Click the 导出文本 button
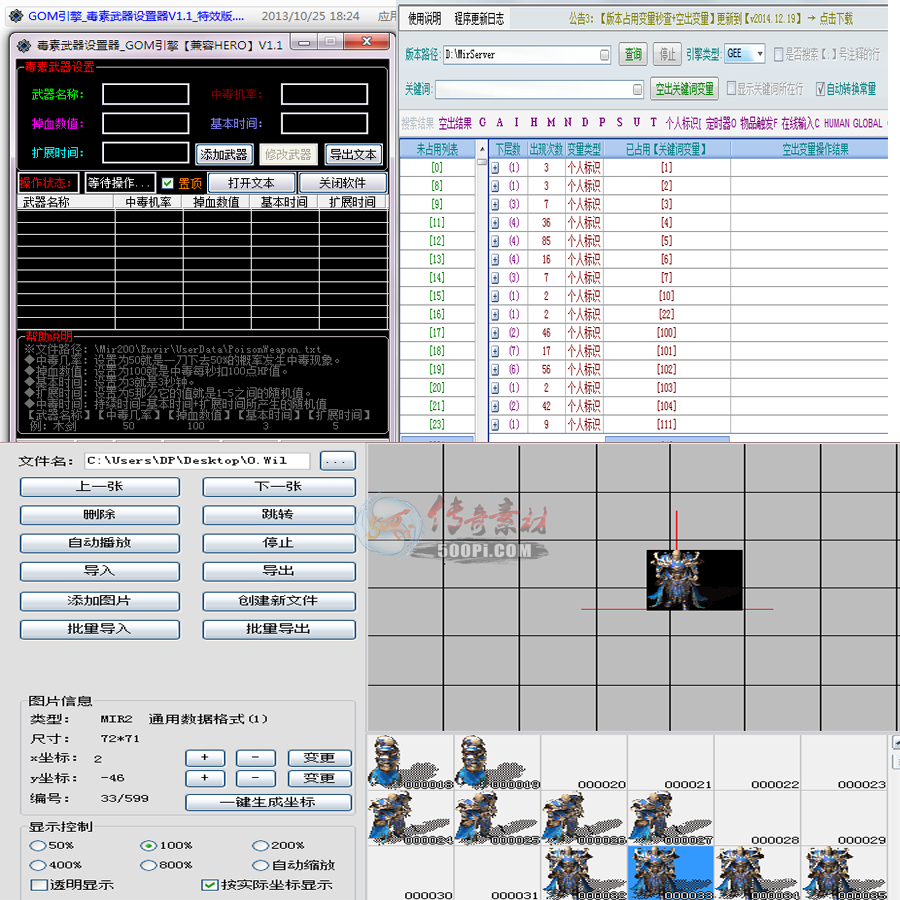This screenshot has height=900, width=900. [x=353, y=154]
